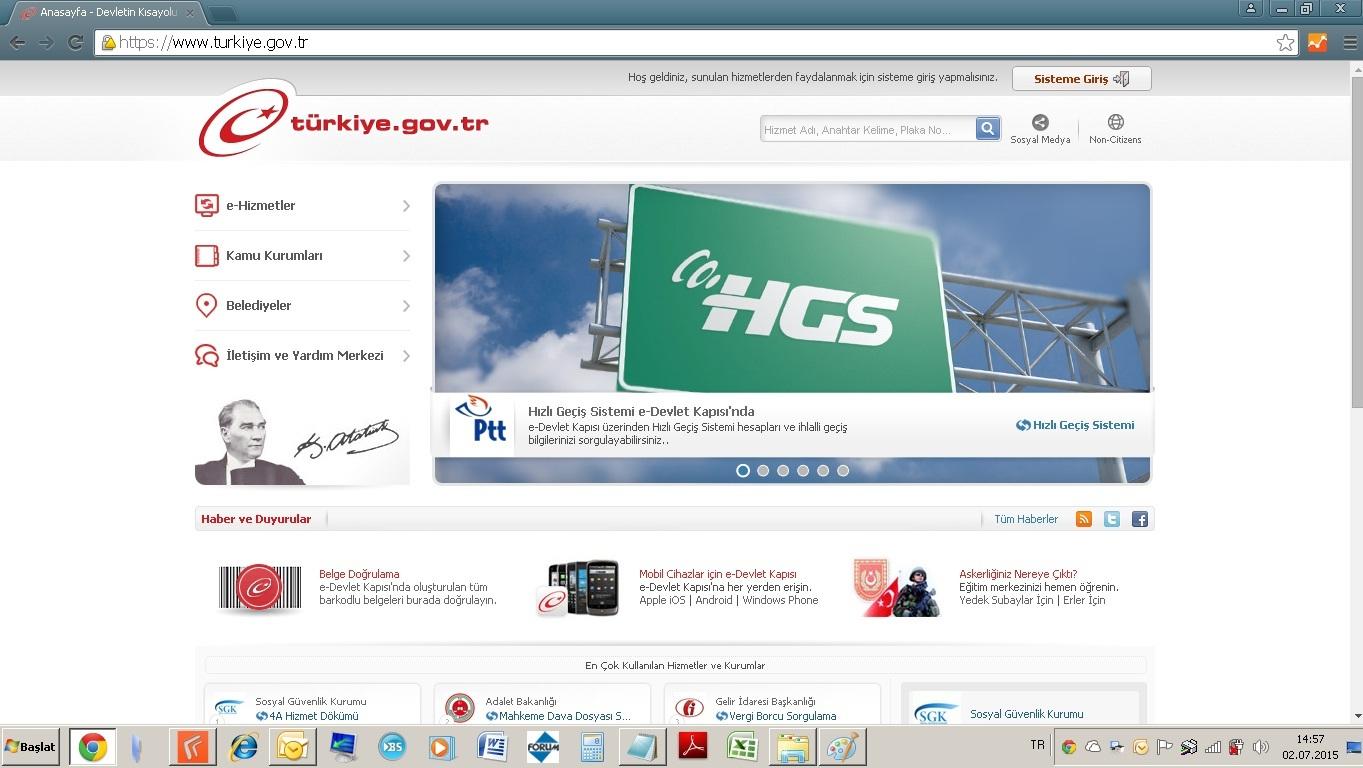
Task: Click the Hizmet Adı search field
Action: (866, 130)
